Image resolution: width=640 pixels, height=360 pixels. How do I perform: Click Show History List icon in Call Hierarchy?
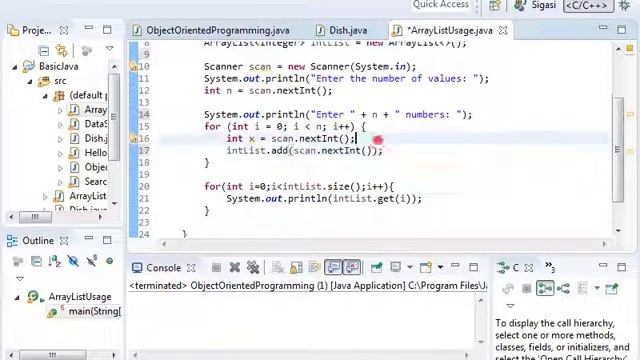tap(583, 289)
